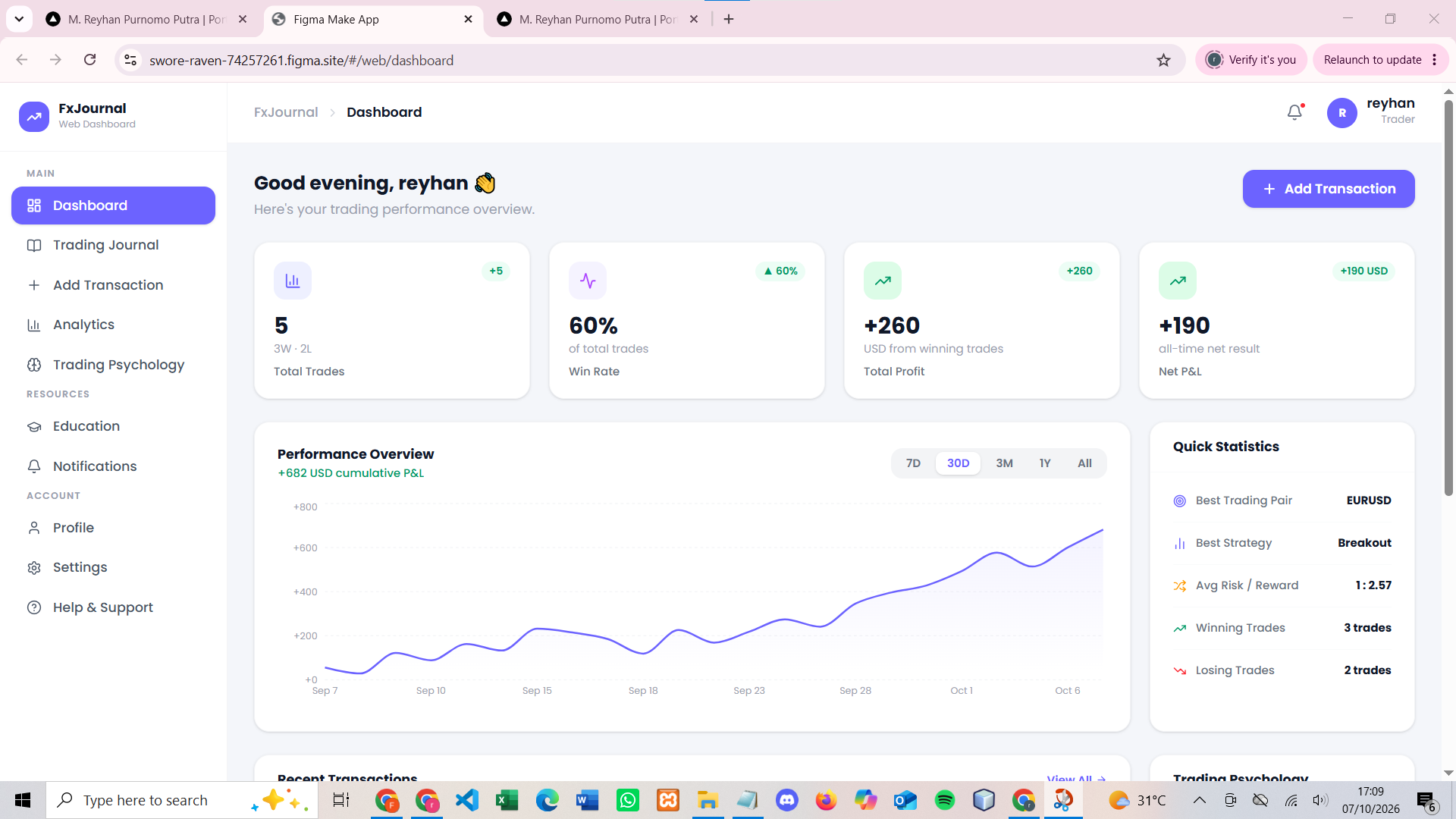
Task: Select the 3M chart range
Action: (1004, 463)
